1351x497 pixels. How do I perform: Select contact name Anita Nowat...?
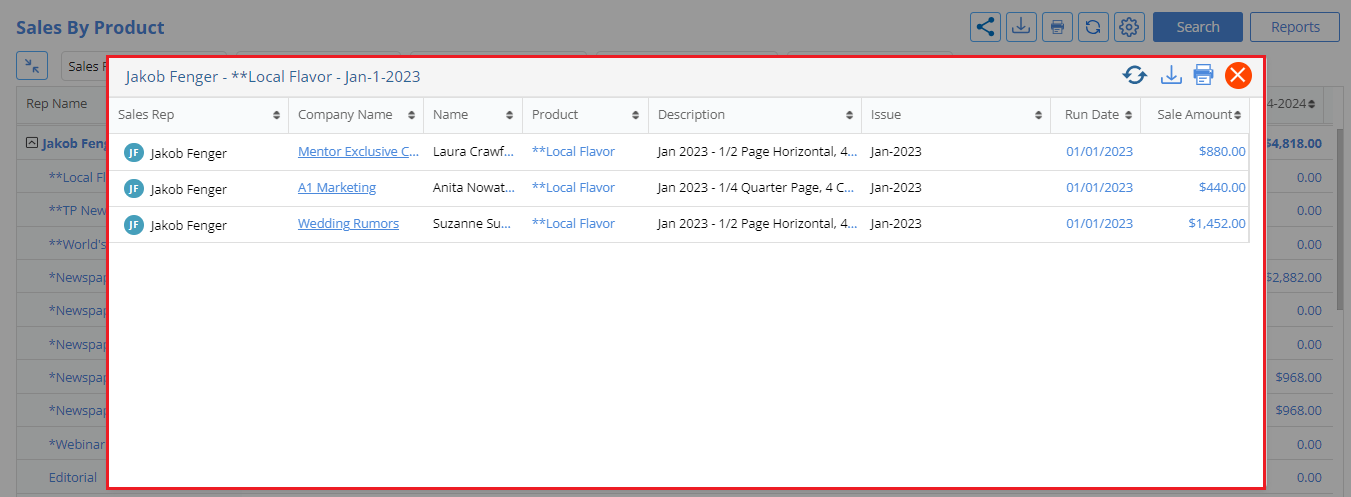coord(474,188)
